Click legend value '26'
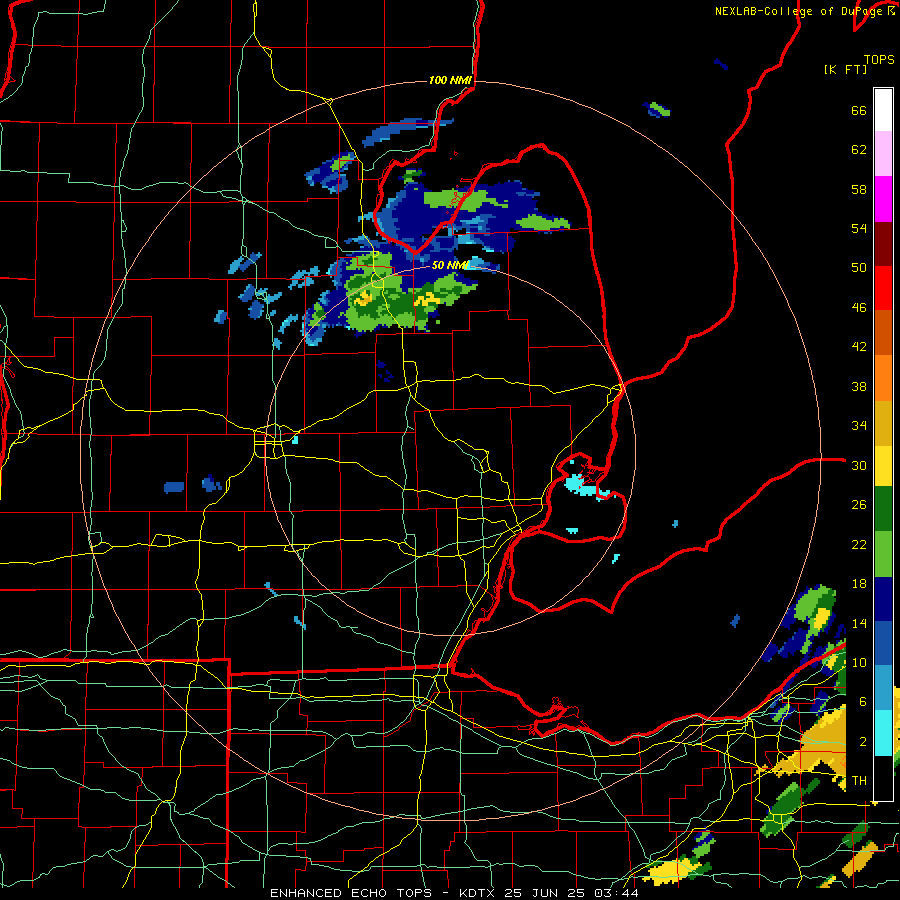The height and width of the screenshot is (900, 900). pyautogui.click(x=859, y=505)
